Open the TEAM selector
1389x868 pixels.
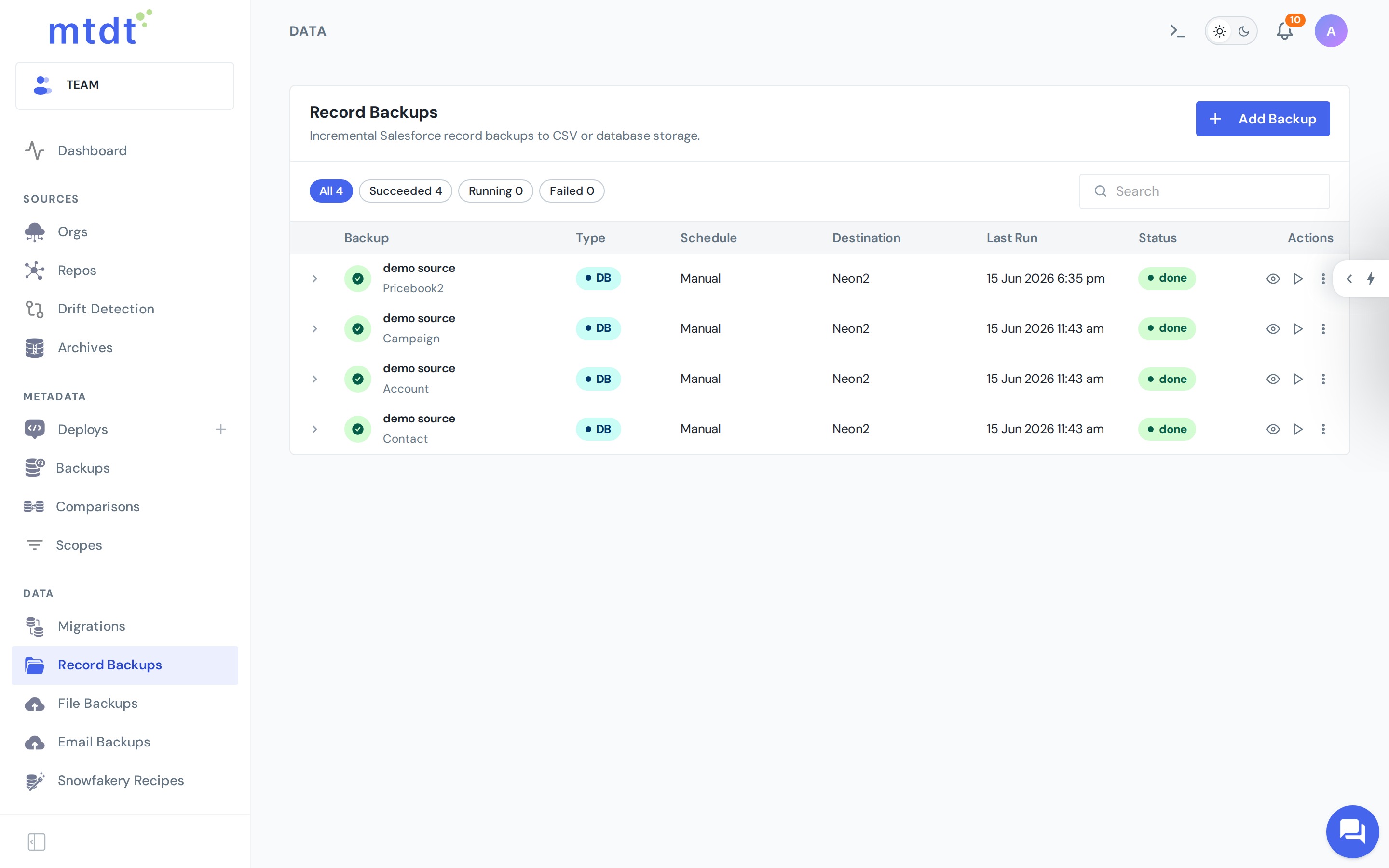124,85
